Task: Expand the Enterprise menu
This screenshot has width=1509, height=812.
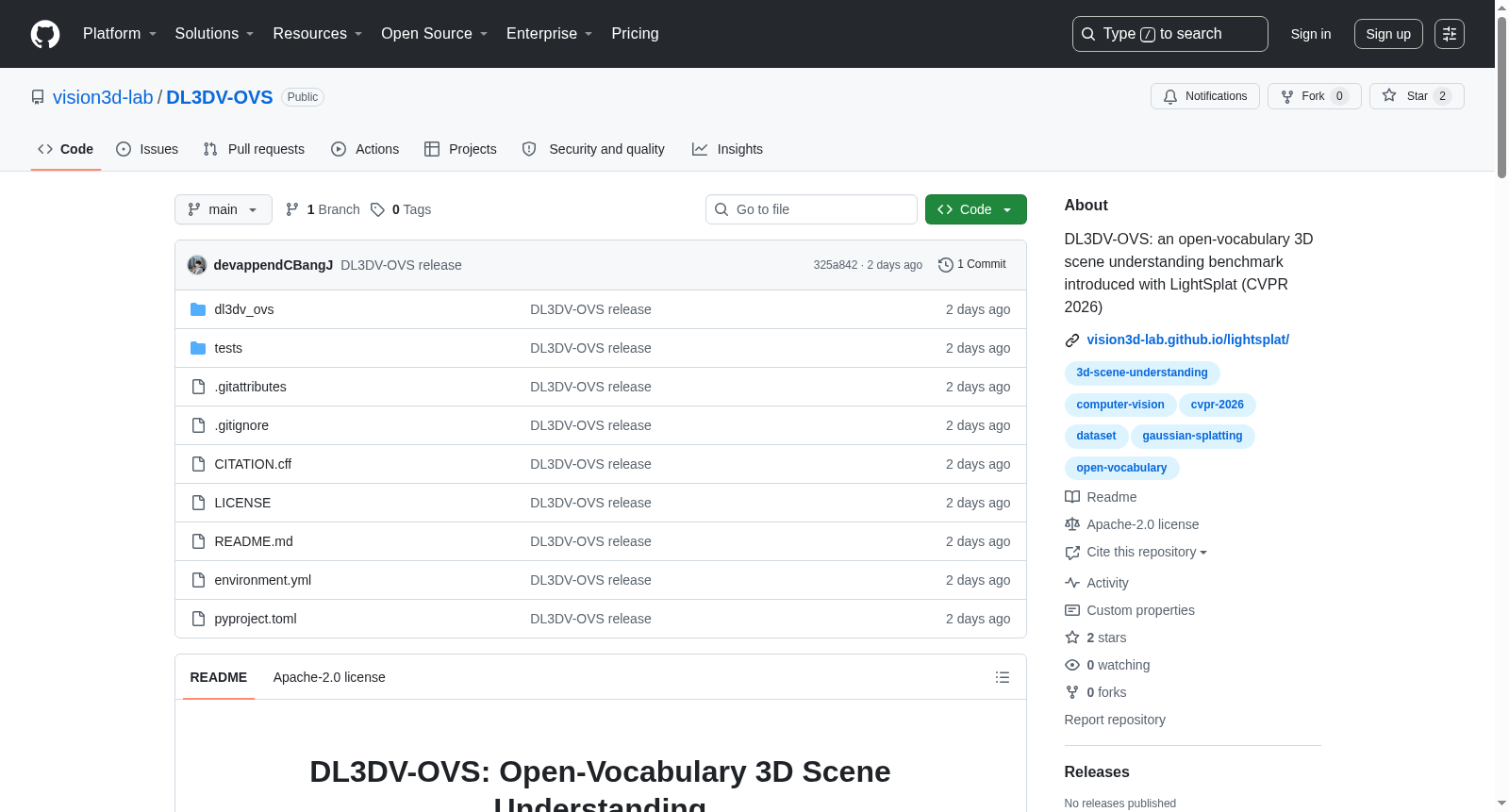Action: pyautogui.click(x=550, y=34)
